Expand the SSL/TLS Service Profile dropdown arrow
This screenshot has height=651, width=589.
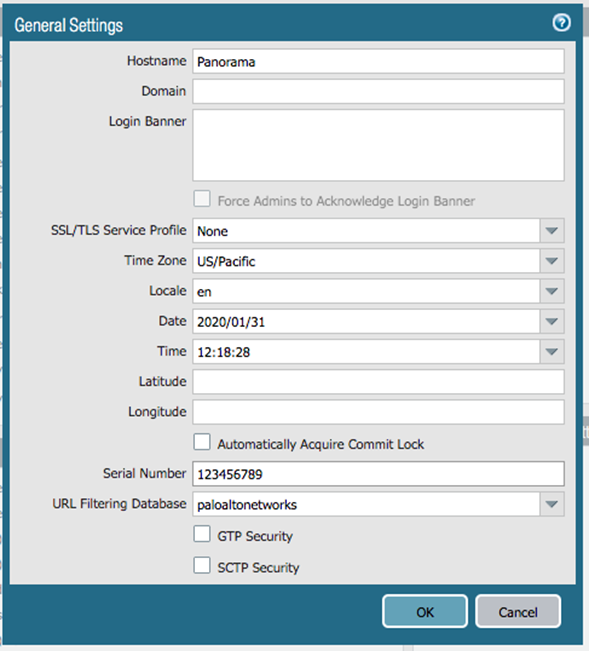552,230
